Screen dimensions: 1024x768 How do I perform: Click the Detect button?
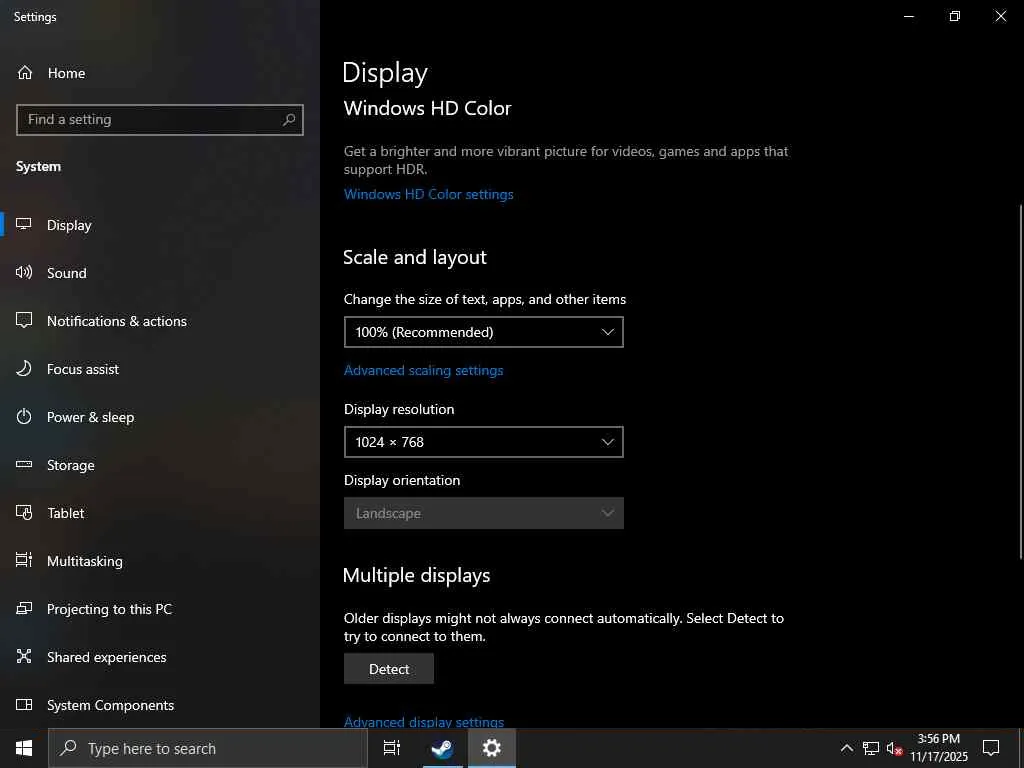pos(389,669)
